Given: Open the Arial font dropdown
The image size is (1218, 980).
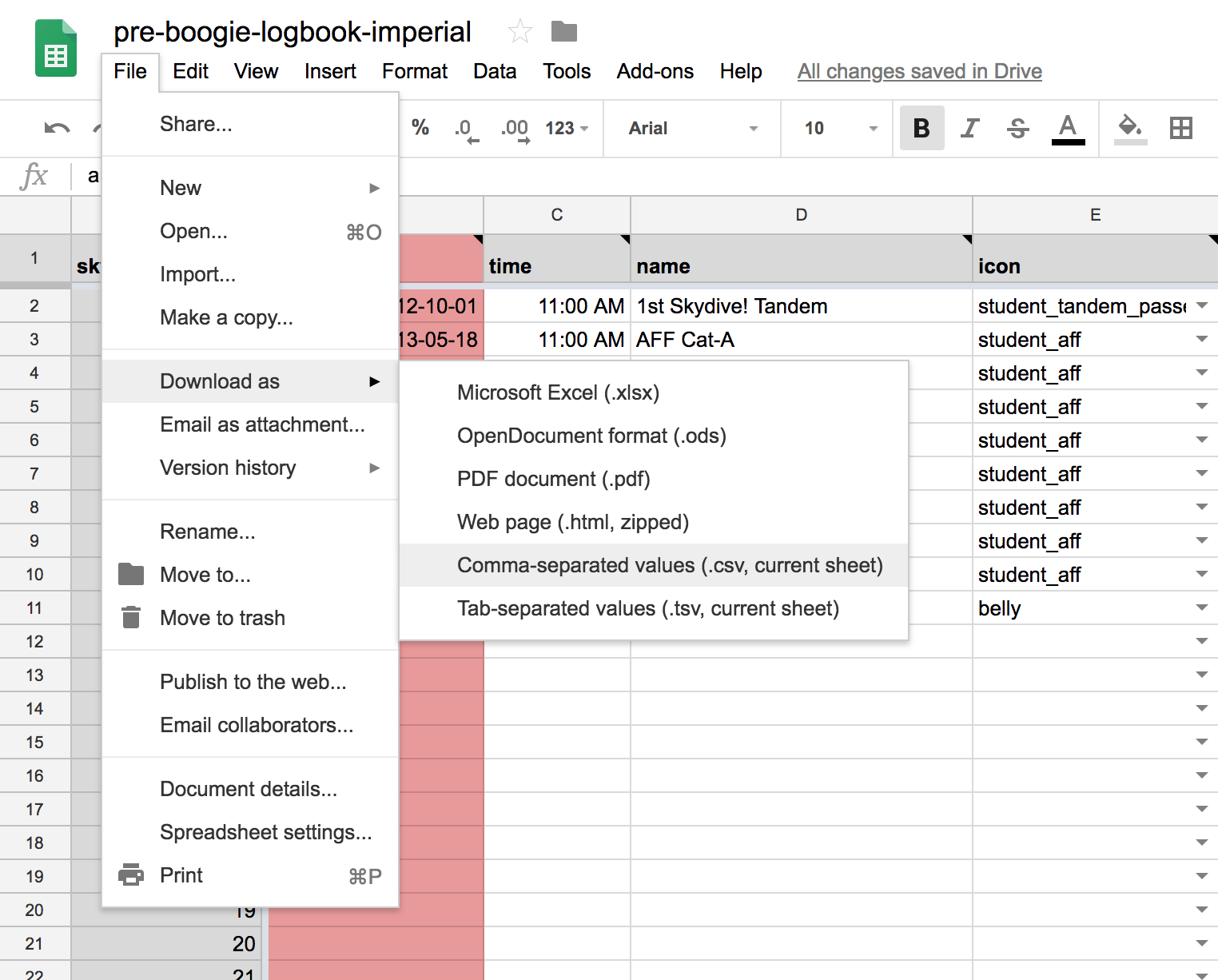Looking at the screenshot, I should pyautogui.click(x=693, y=128).
